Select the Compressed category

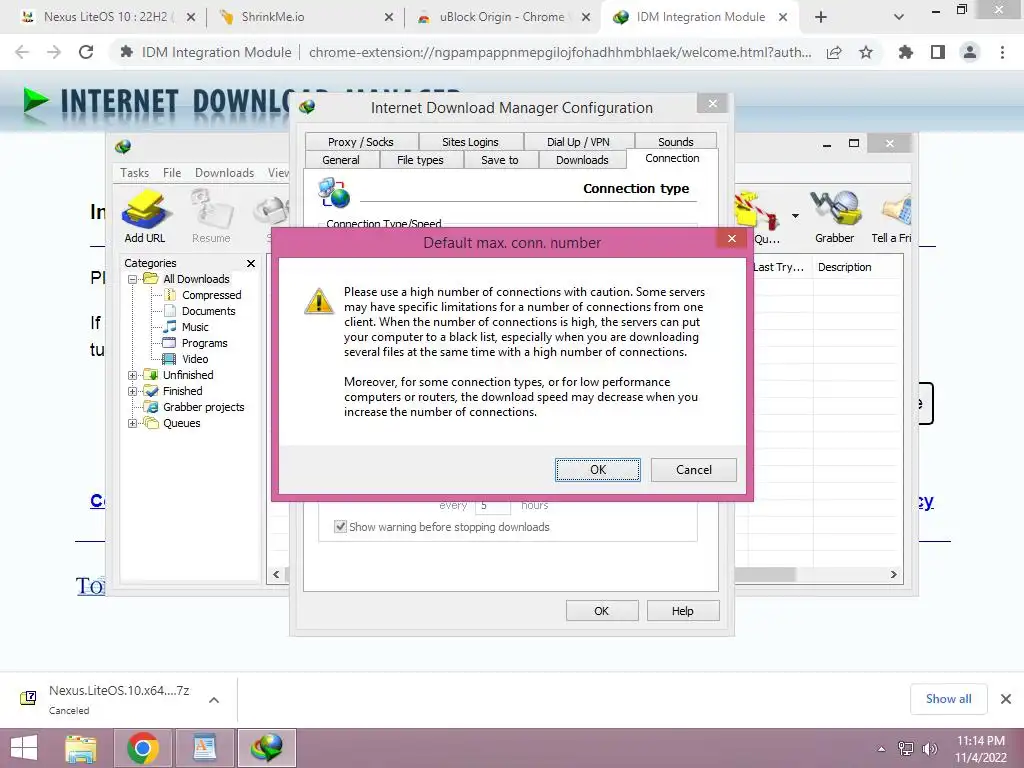click(212, 295)
